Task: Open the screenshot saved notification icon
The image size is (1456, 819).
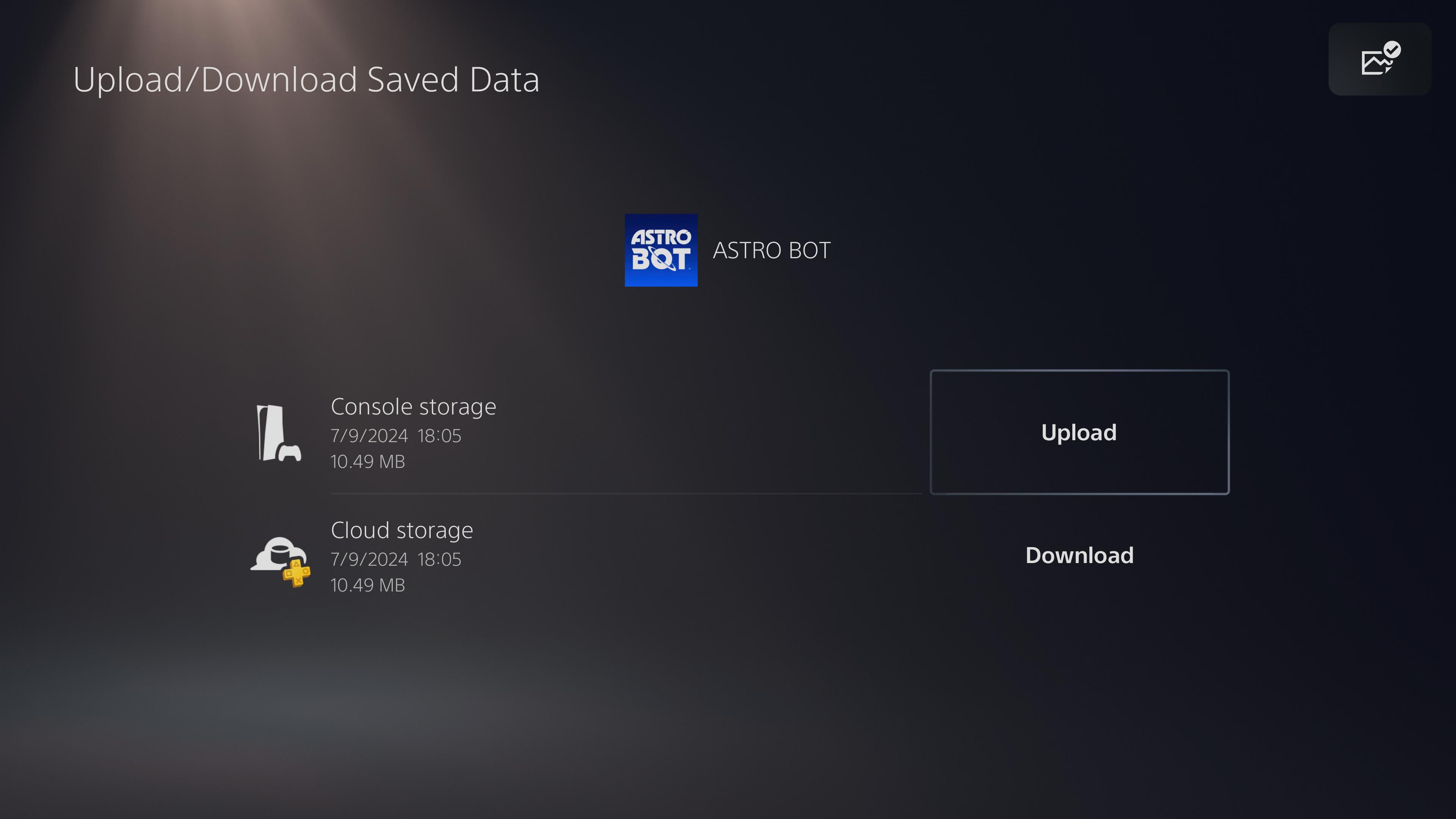Action: tap(1379, 60)
